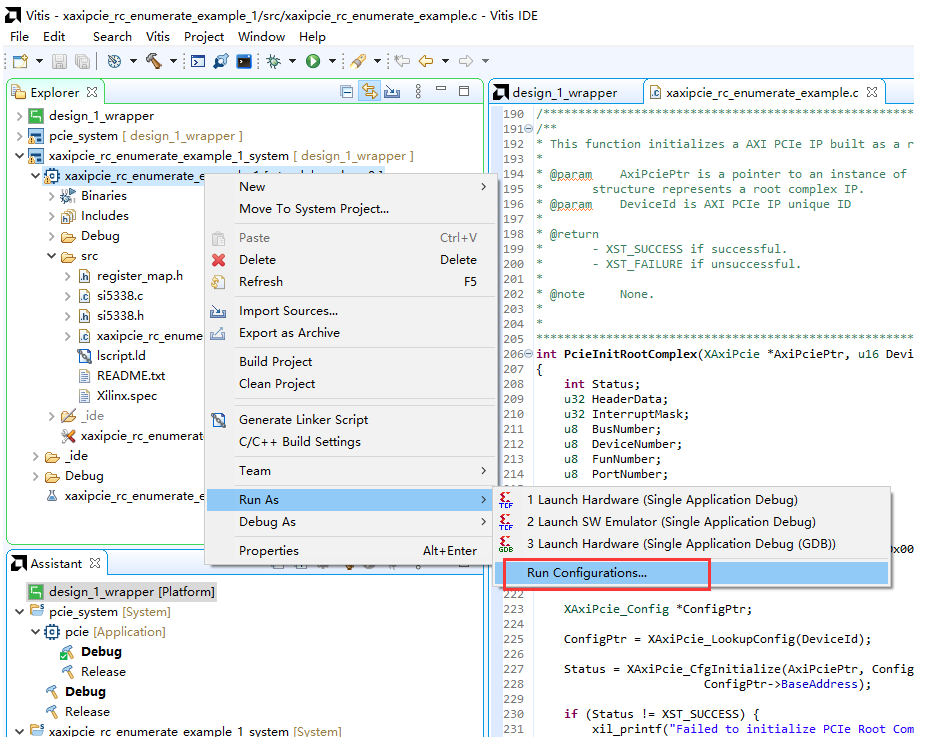Choose Generate Linker Script
The height and width of the screenshot is (739, 939).
click(352, 420)
